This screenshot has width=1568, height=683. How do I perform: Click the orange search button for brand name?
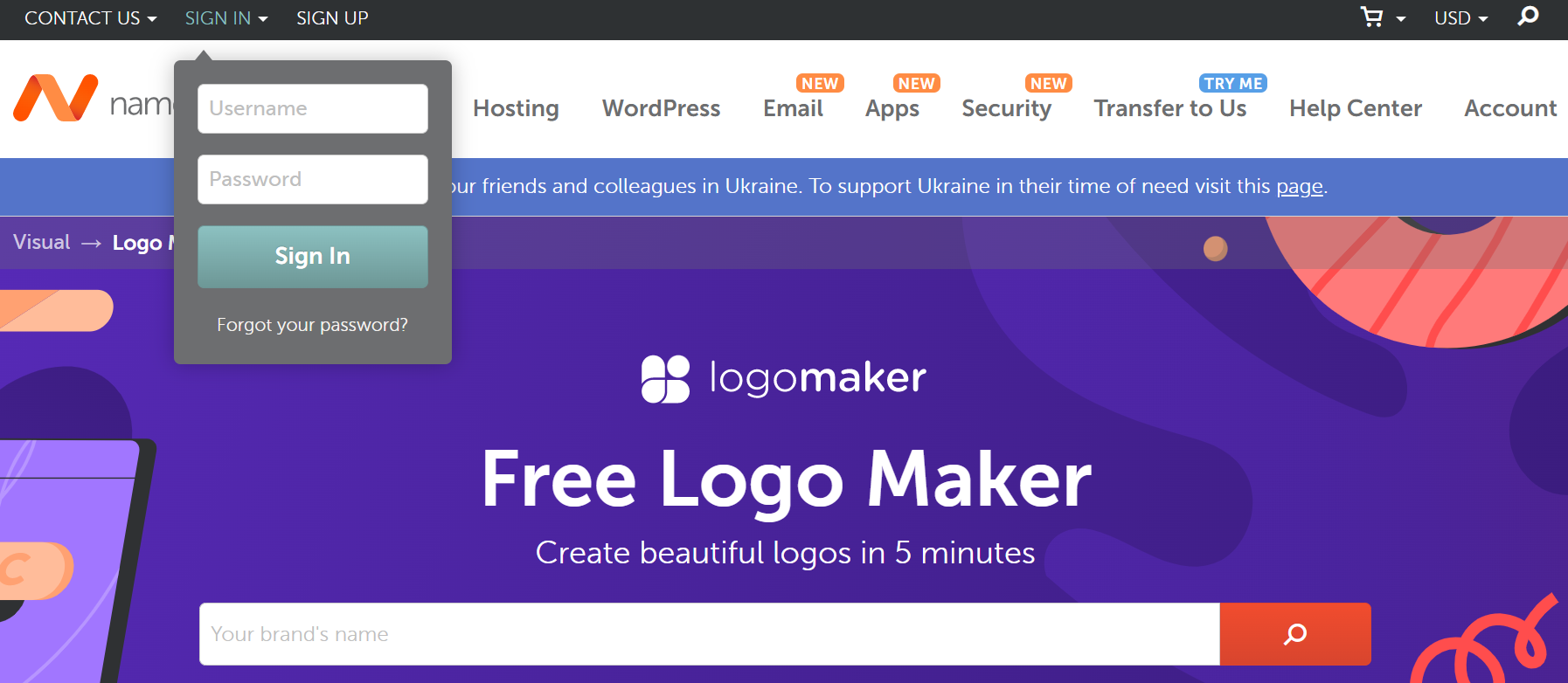pyautogui.click(x=1295, y=634)
